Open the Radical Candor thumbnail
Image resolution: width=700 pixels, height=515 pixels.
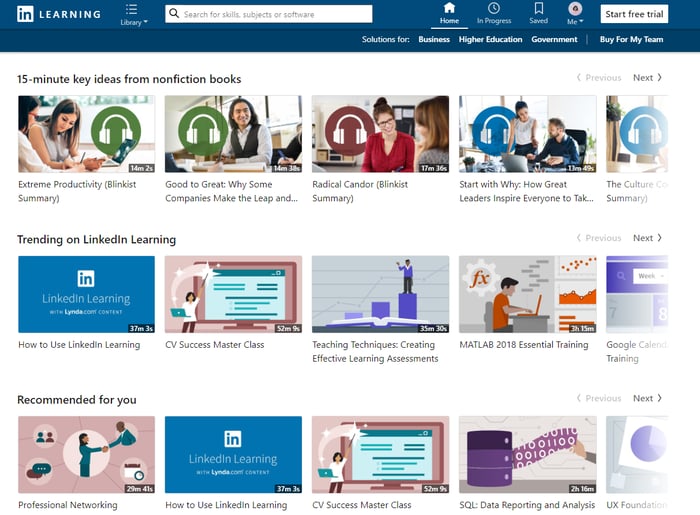tap(380, 134)
